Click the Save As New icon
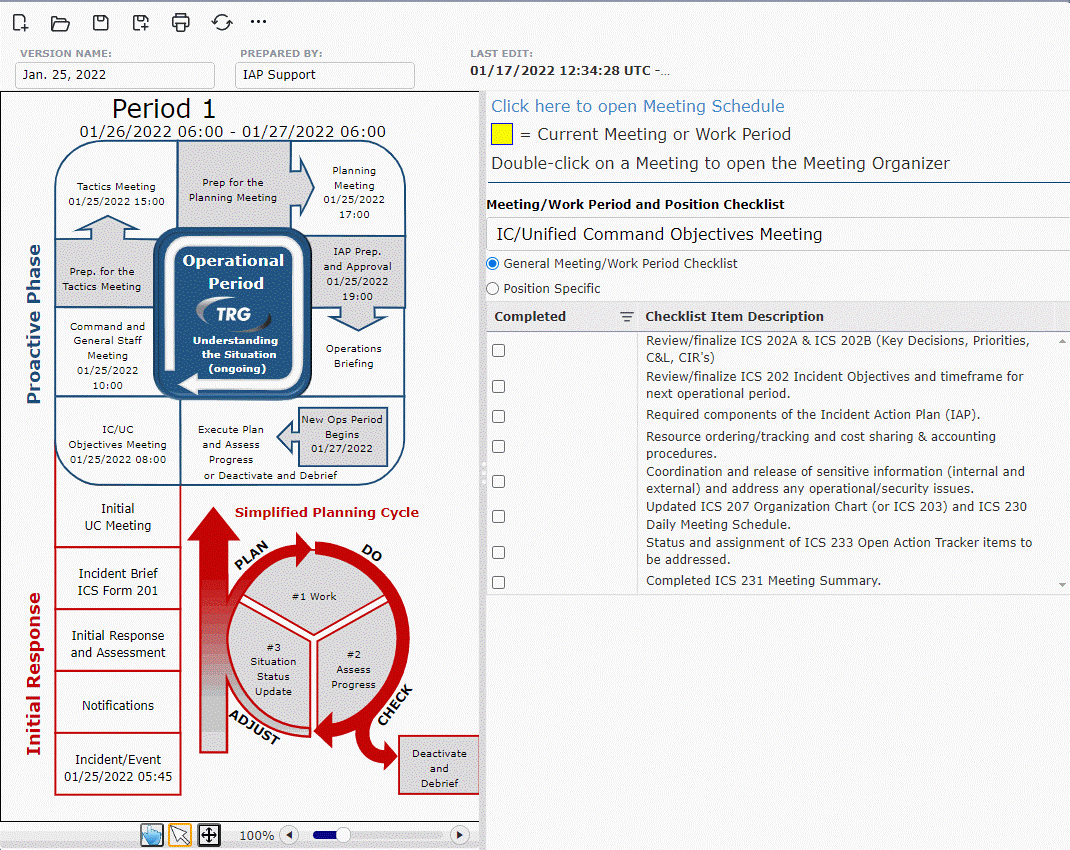The height and width of the screenshot is (850, 1070). [141, 22]
